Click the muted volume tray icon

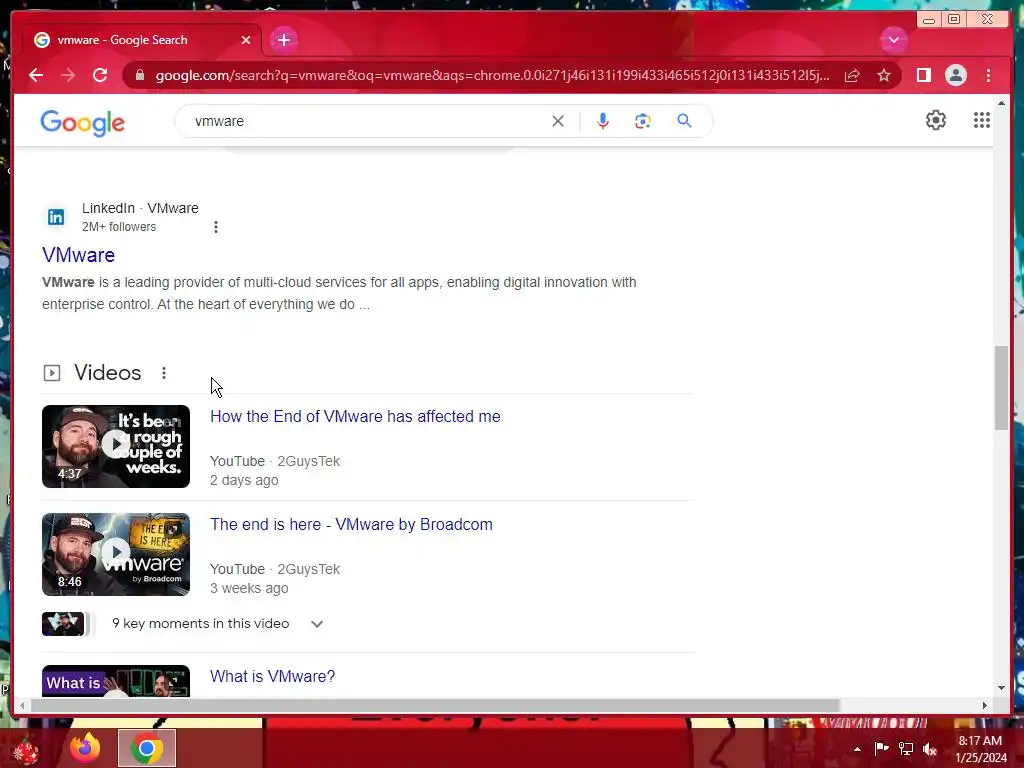(x=930, y=749)
